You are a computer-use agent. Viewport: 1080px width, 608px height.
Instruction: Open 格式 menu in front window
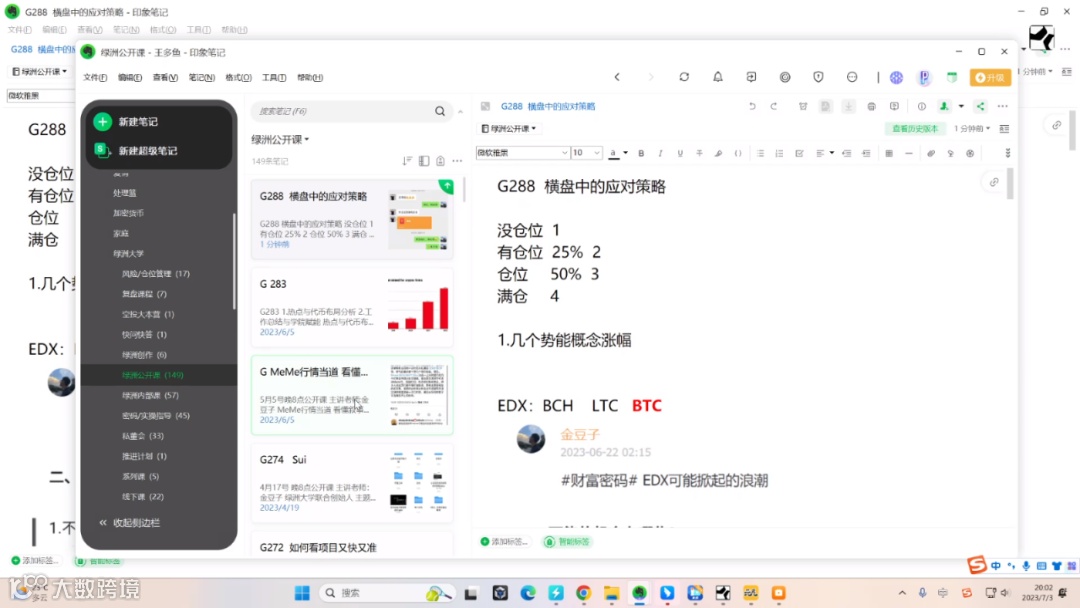tap(238, 78)
